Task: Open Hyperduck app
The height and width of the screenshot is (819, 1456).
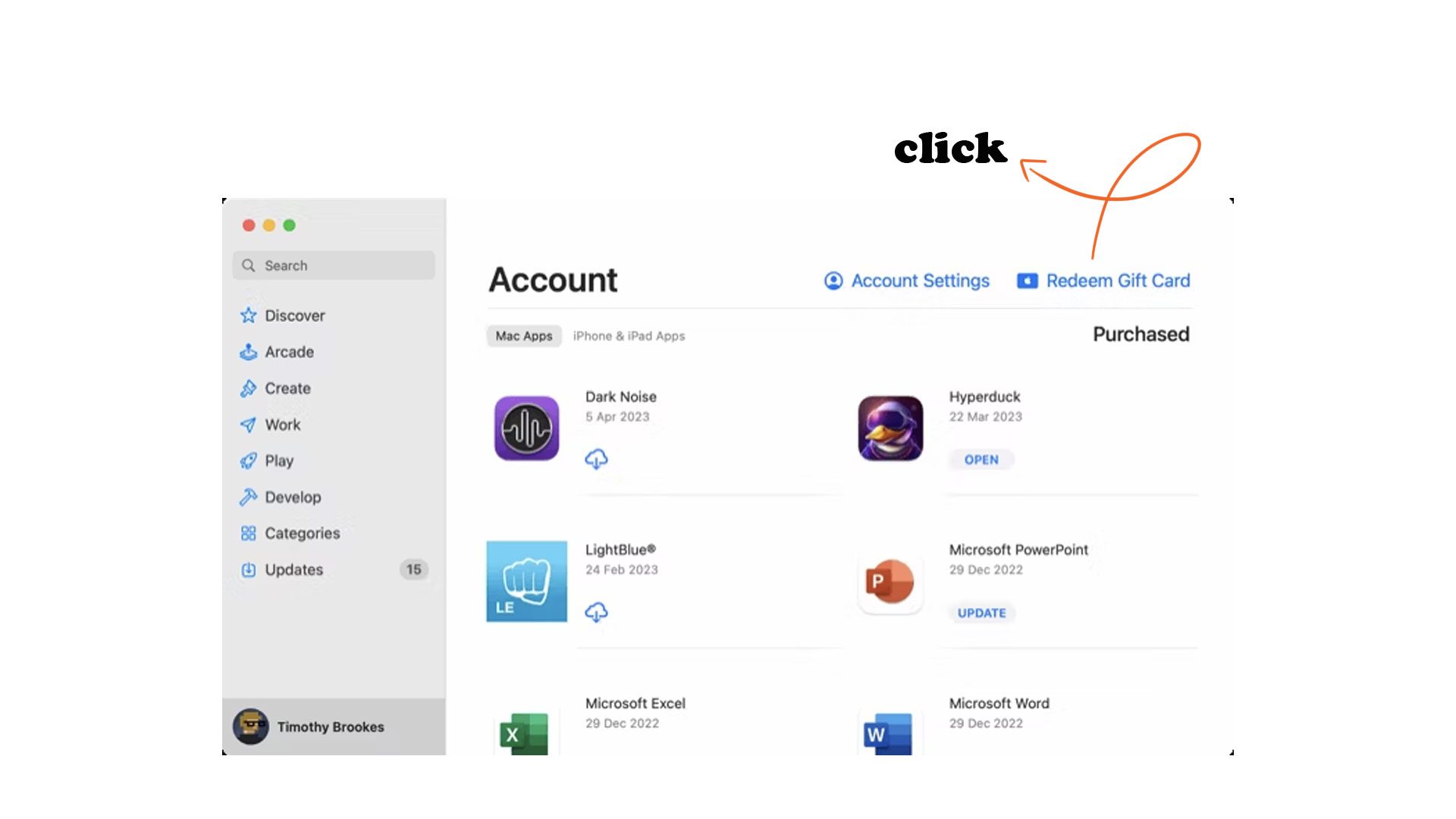Action: pos(980,459)
